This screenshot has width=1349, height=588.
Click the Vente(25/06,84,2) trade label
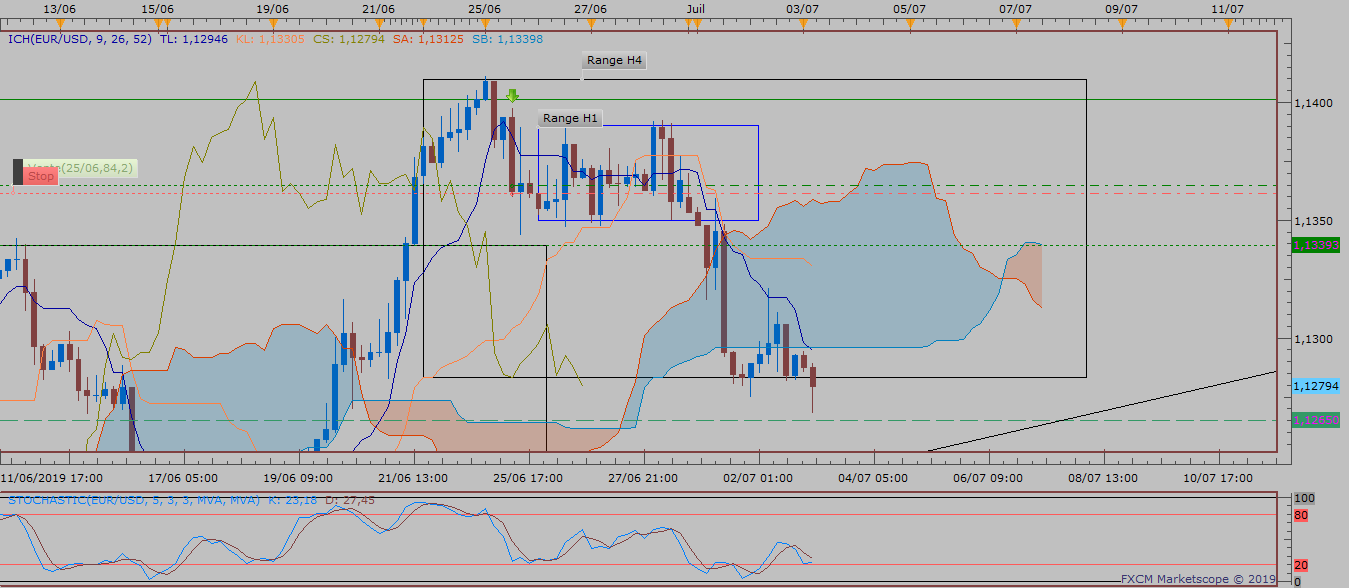coord(81,168)
